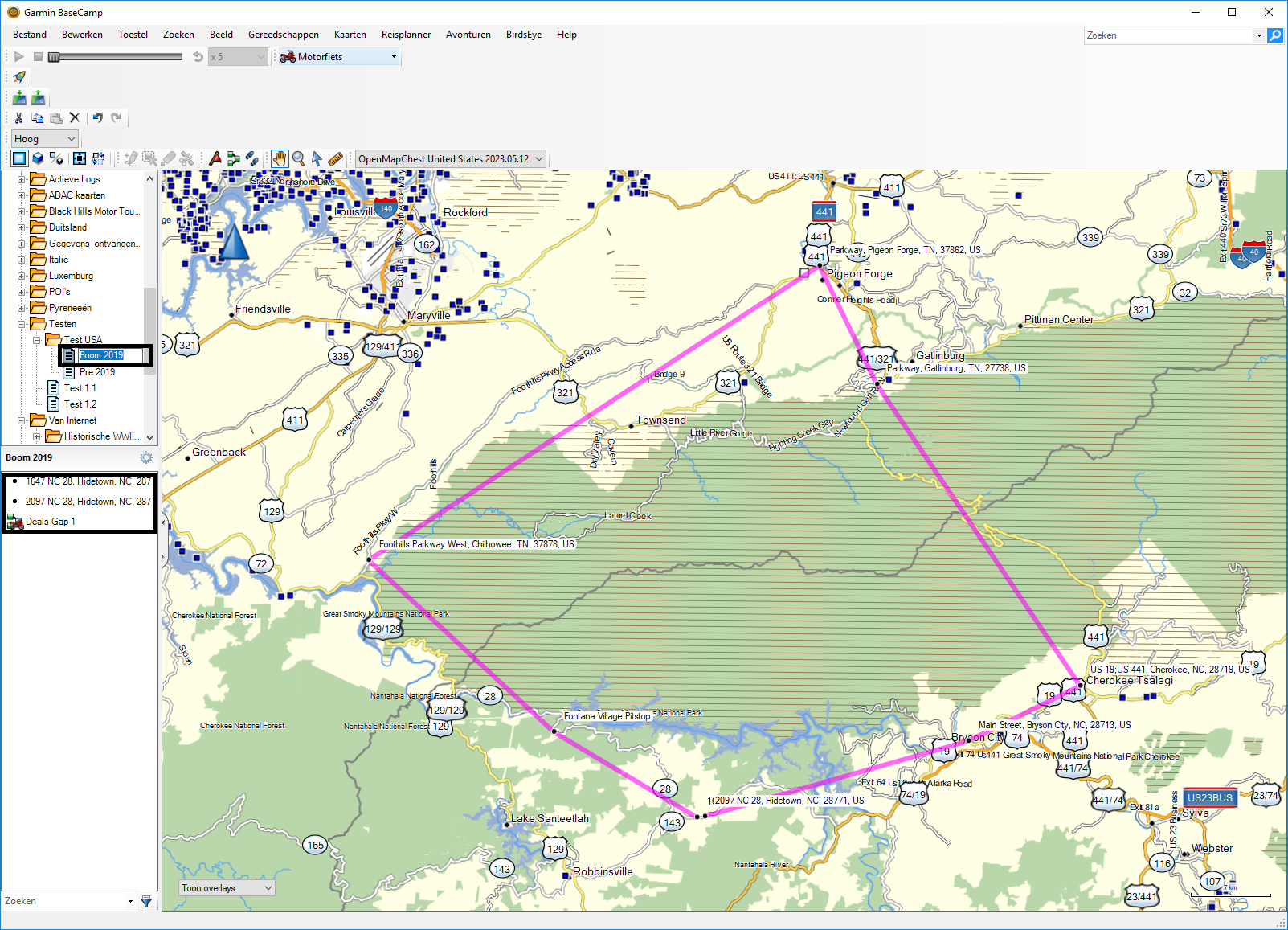Pick the ruler measure tool
The height and width of the screenshot is (930, 1288).
(x=336, y=158)
